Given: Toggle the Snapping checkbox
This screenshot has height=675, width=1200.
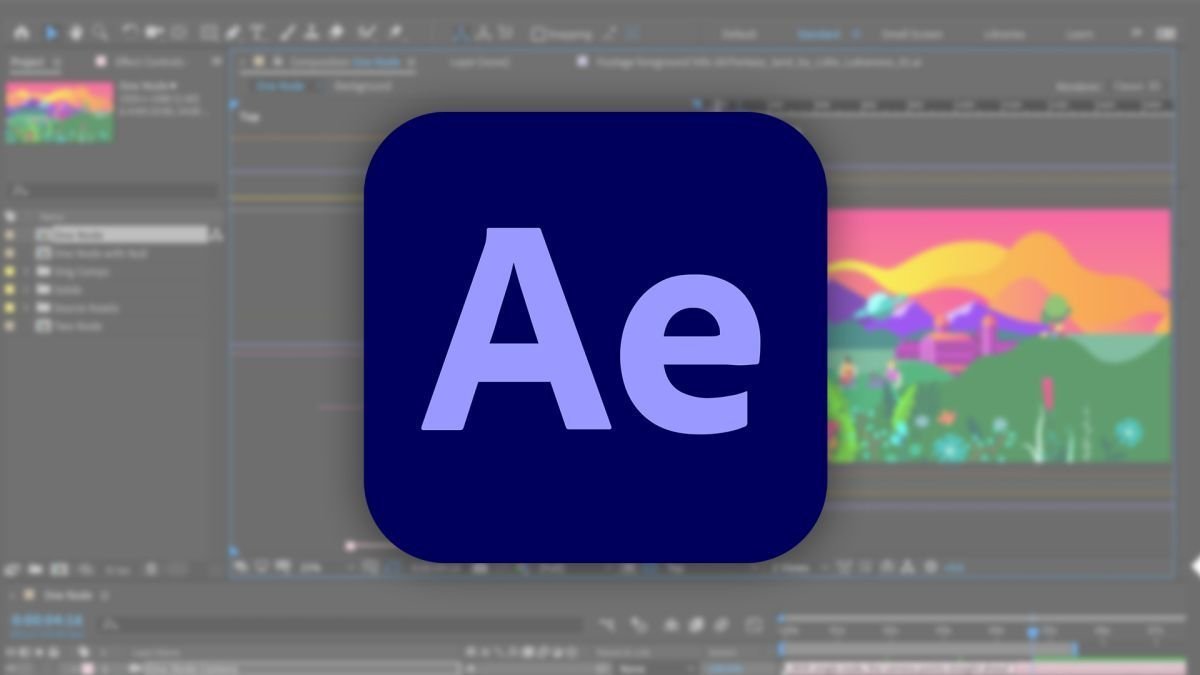Looking at the screenshot, I should click(538, 34).
